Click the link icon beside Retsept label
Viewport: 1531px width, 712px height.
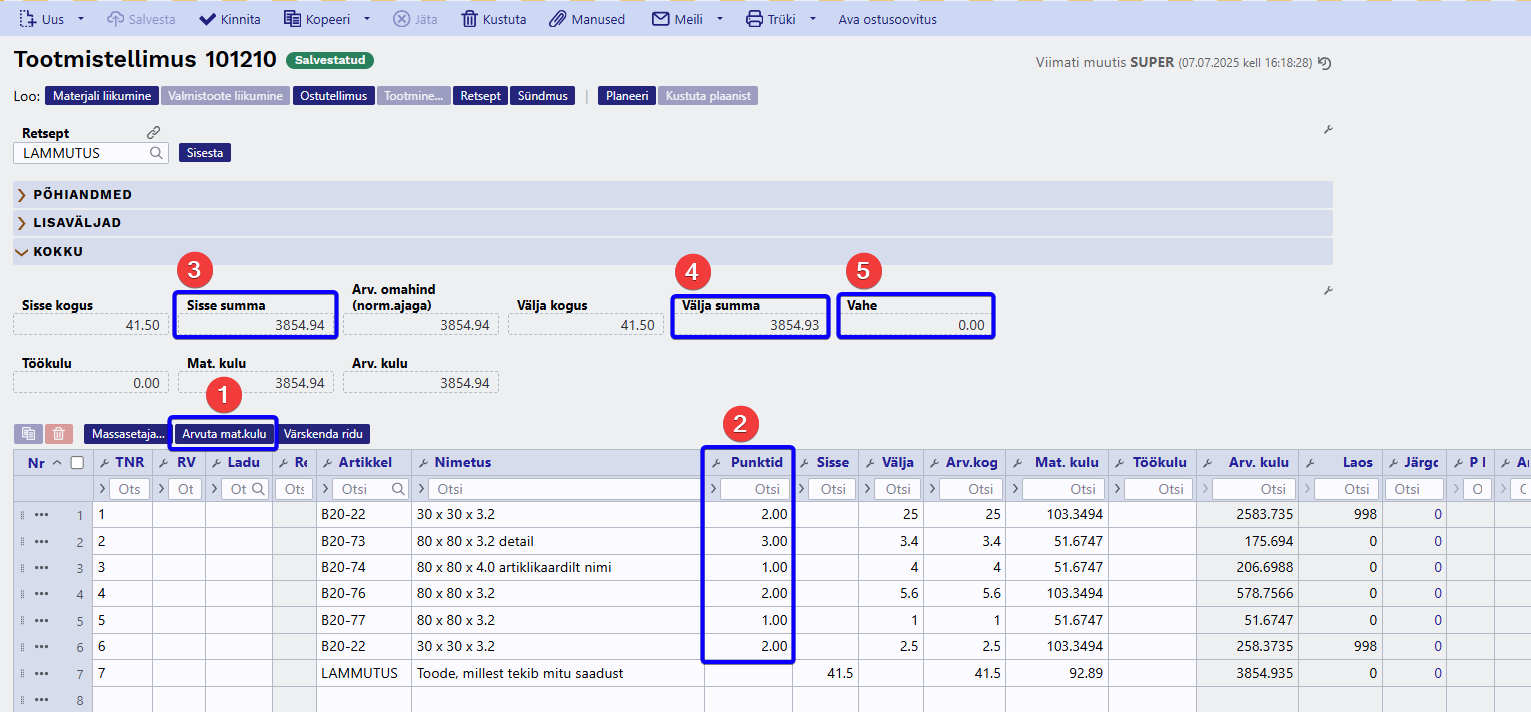[153, 133]
